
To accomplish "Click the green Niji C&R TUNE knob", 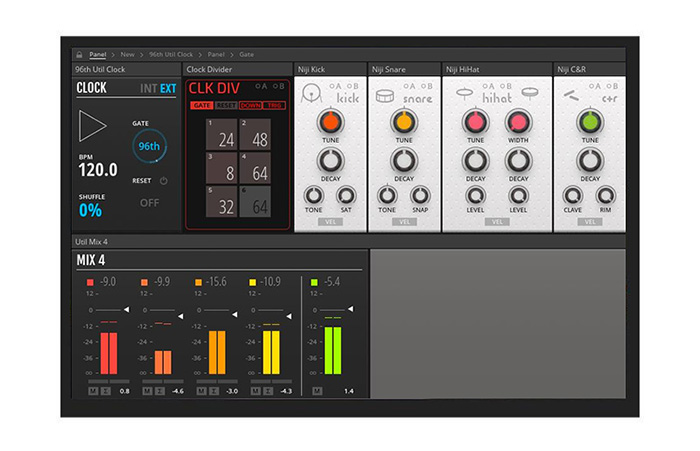I will (590, 122).
